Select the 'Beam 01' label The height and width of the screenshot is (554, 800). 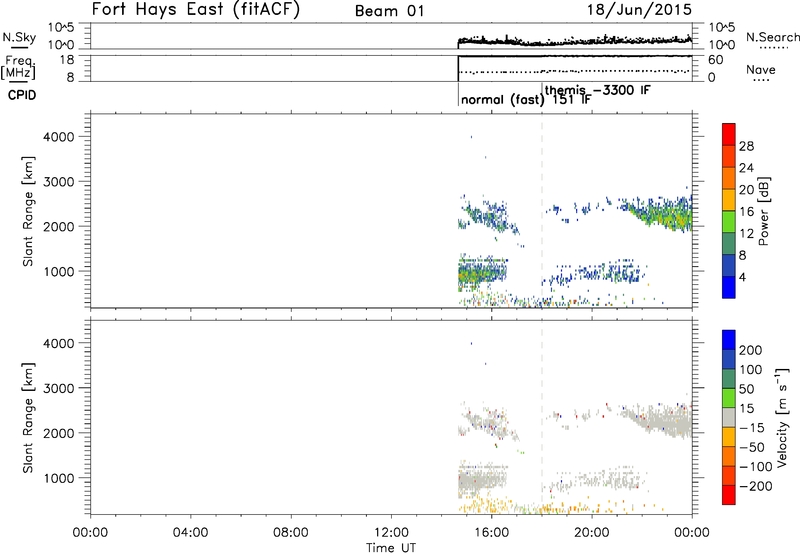(x=389, y=11)
